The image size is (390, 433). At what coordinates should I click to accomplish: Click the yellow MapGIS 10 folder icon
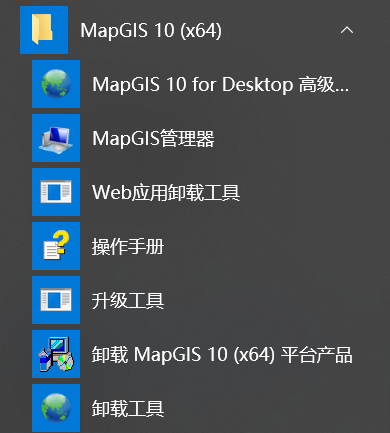(44, 30)
